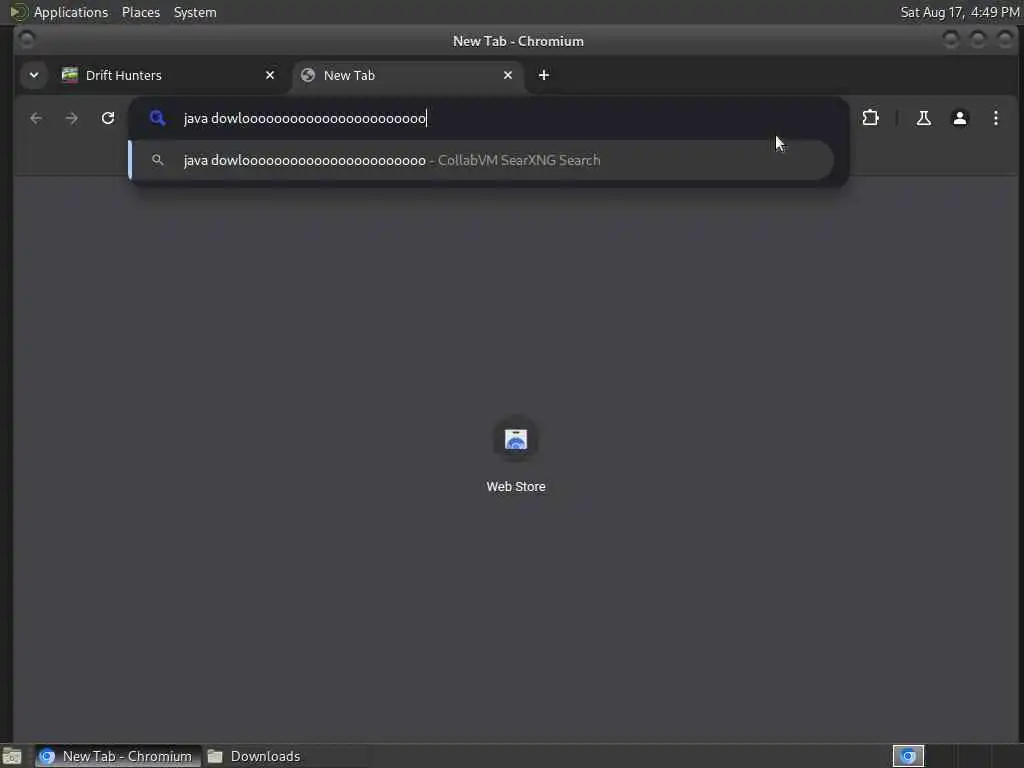Screen dimensions: 1024x768
Task: Click the Drift Hunters tab favicon
Action: pyautogui.click(x=69, y=74)
